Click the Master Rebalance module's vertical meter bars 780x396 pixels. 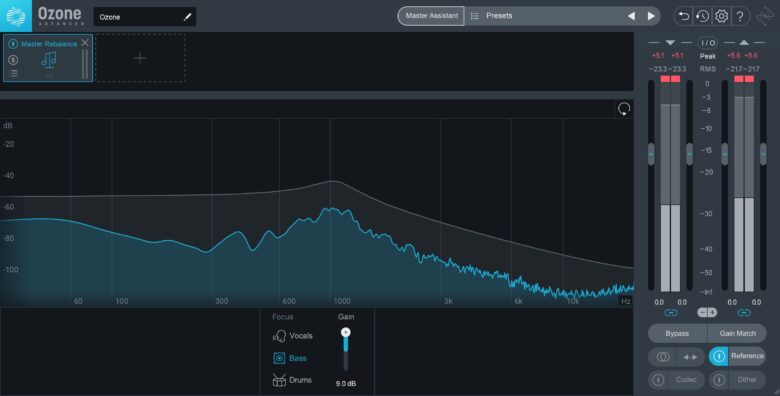85,64
